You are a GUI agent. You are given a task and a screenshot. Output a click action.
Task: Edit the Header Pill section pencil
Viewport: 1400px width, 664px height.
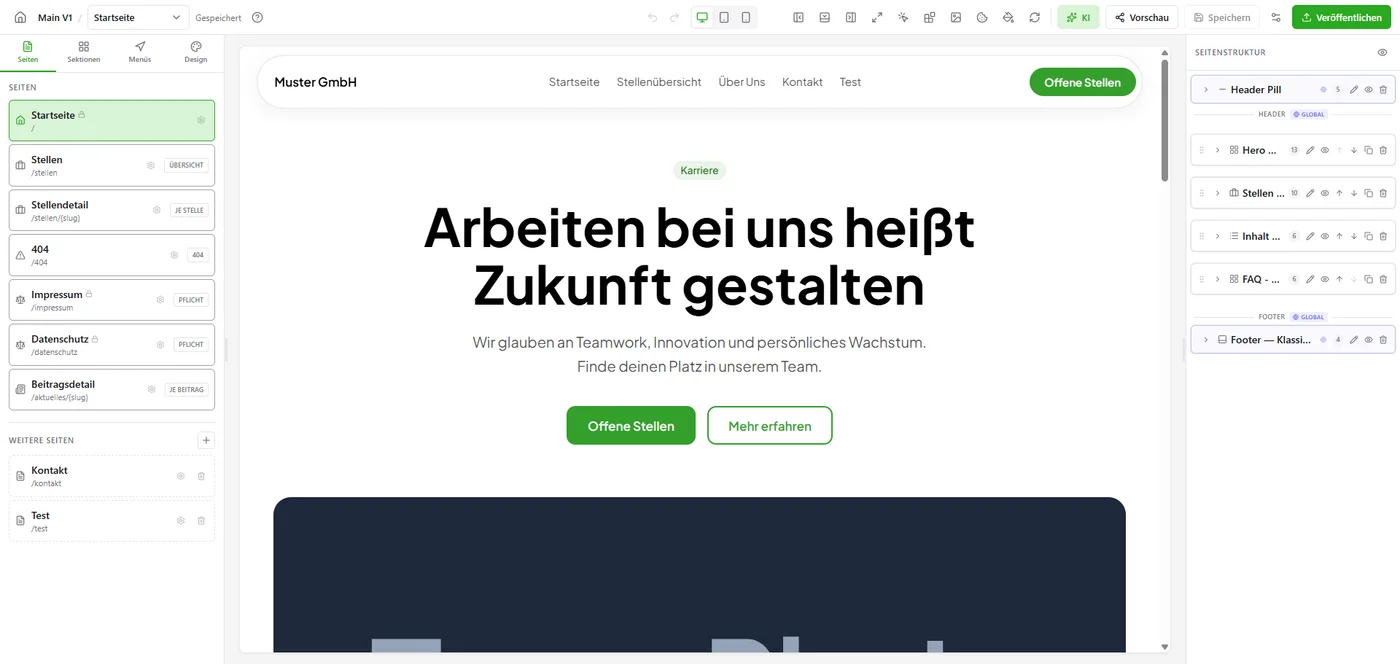pos(1354,90)
